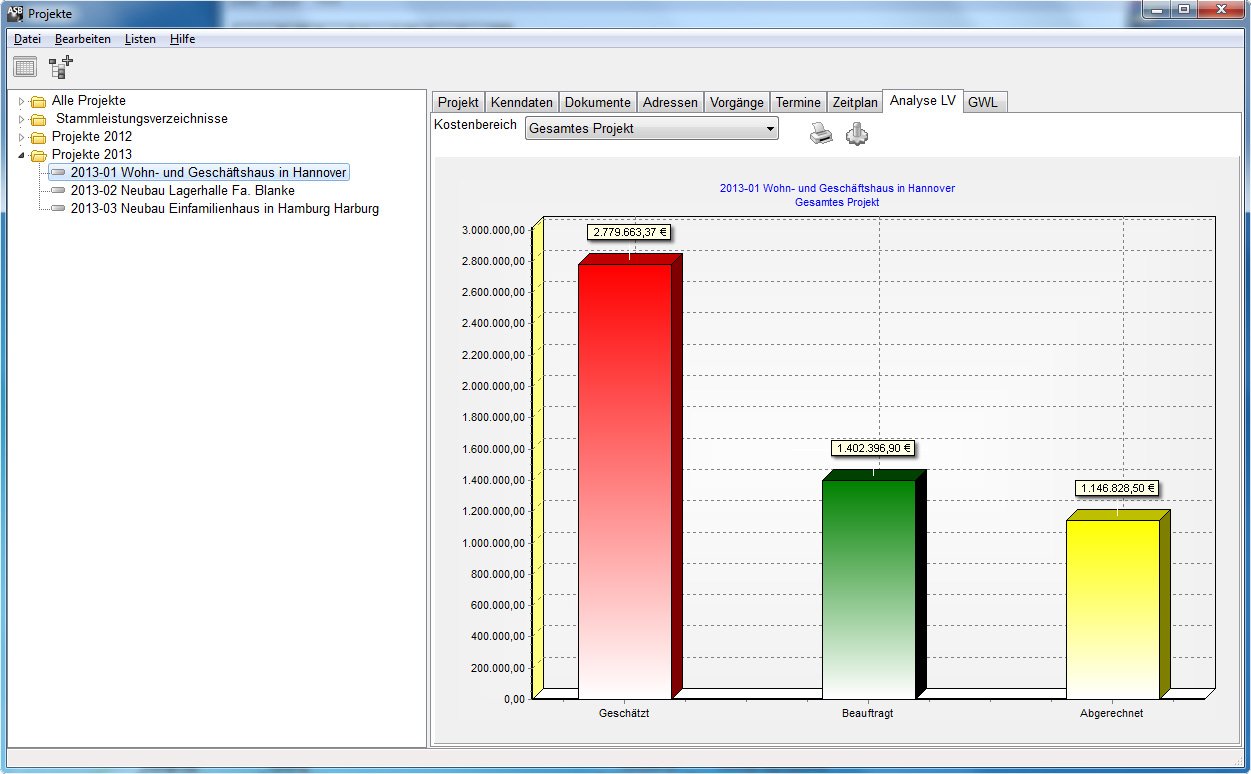Switch to the Kenndaten tab
1251x774 pixels.
pos(522,102)
